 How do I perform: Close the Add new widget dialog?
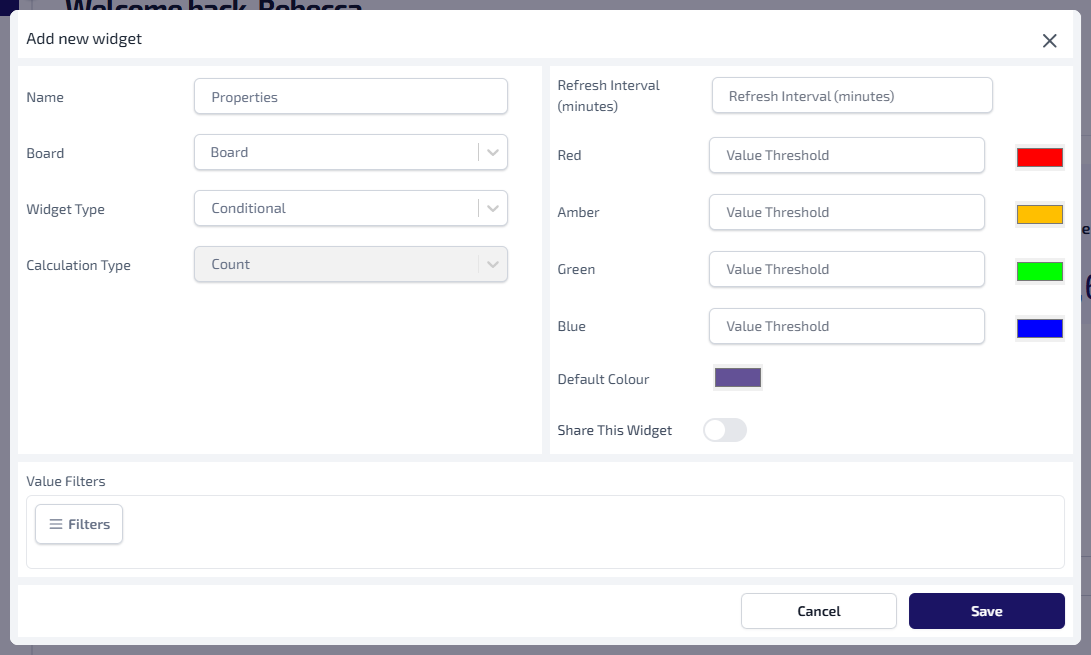(1049, 41)
